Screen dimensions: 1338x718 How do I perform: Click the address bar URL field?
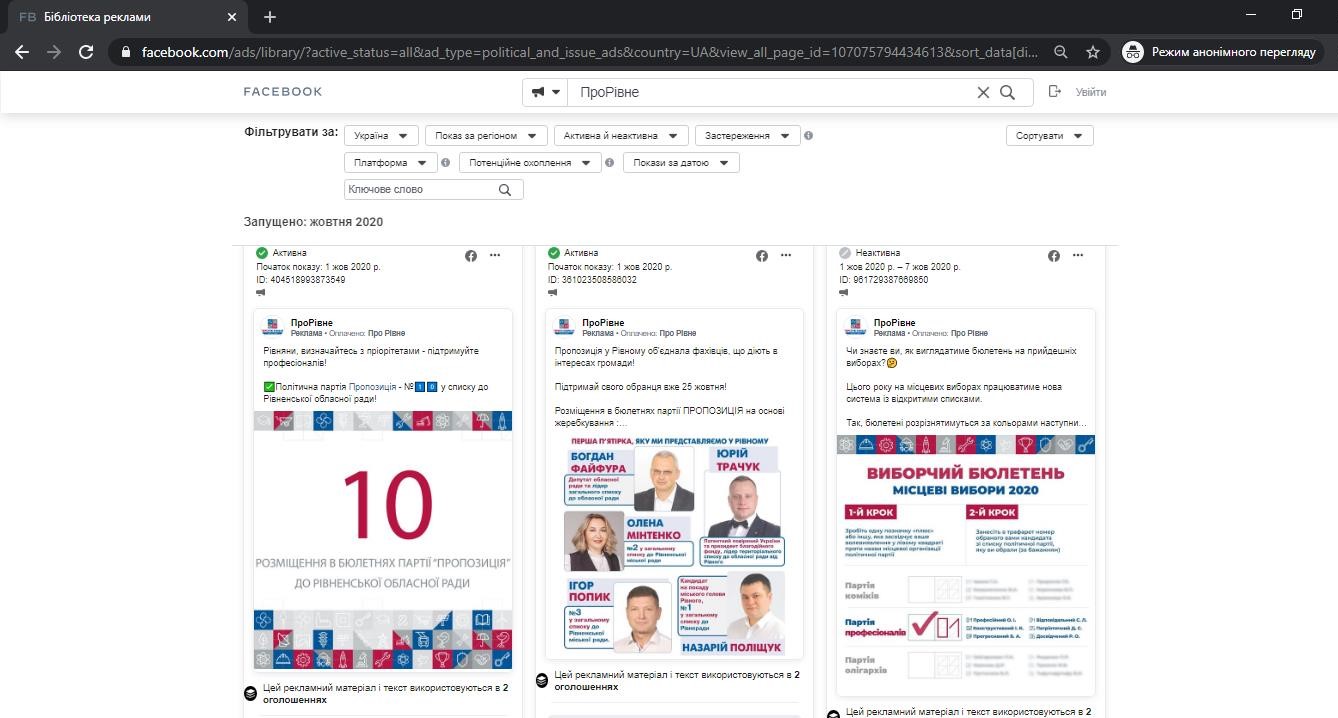(590, 52)
